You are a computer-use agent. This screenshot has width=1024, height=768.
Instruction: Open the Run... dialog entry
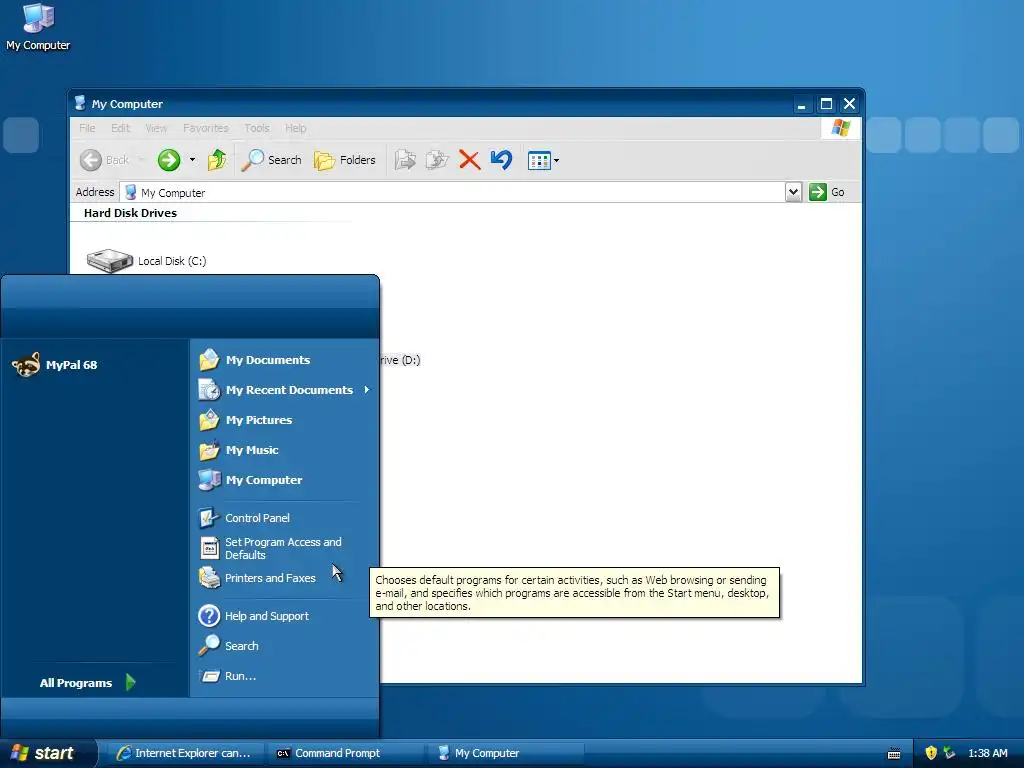(x=240, y=676)
